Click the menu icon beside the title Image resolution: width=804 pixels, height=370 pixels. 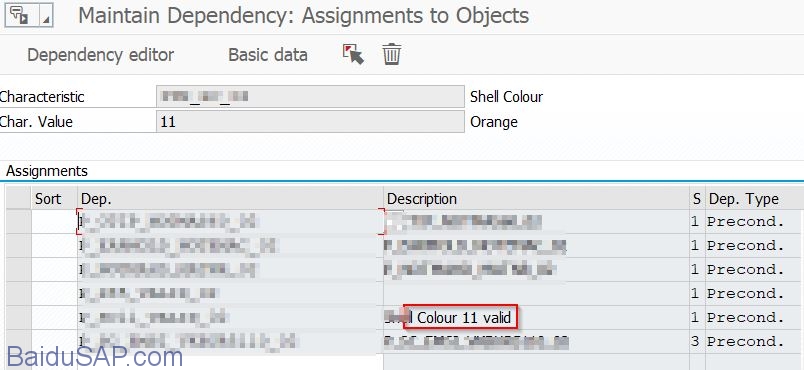point(19,15)
